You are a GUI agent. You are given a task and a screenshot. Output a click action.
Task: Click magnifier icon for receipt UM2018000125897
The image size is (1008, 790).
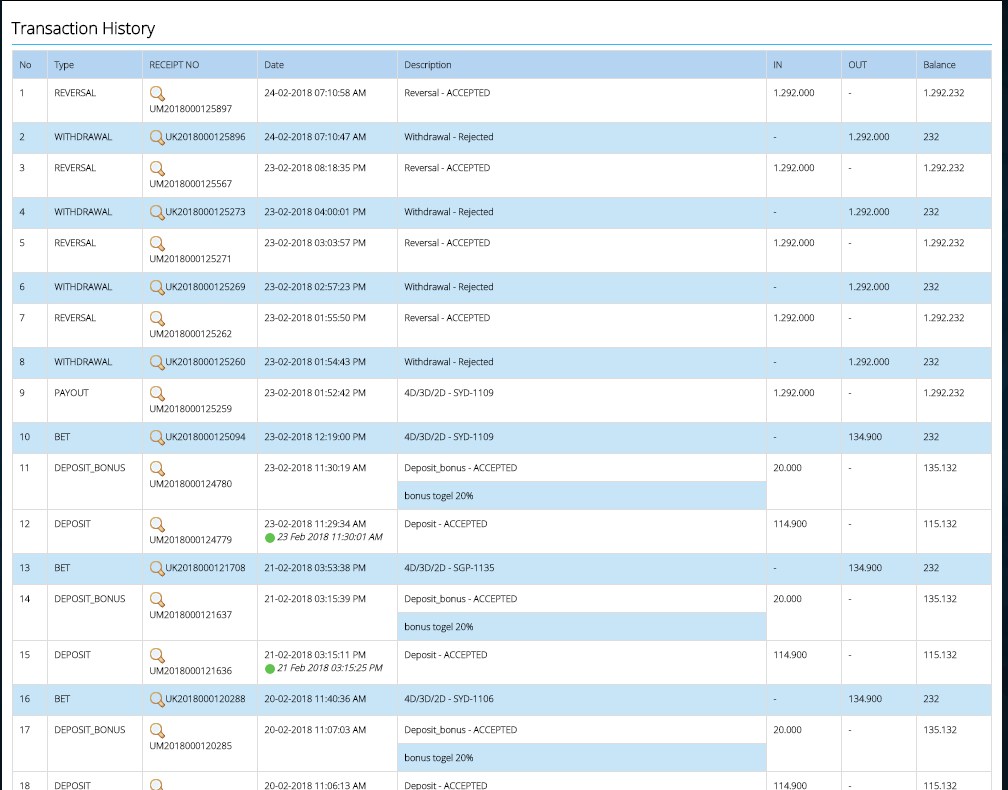(x=157, y=93)
